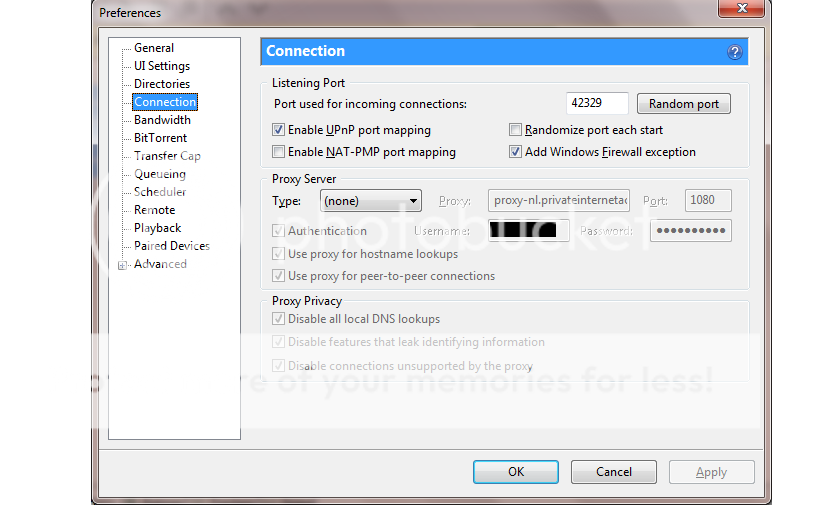
Task: Select General in the settings tree
Action: pos(154,48)
